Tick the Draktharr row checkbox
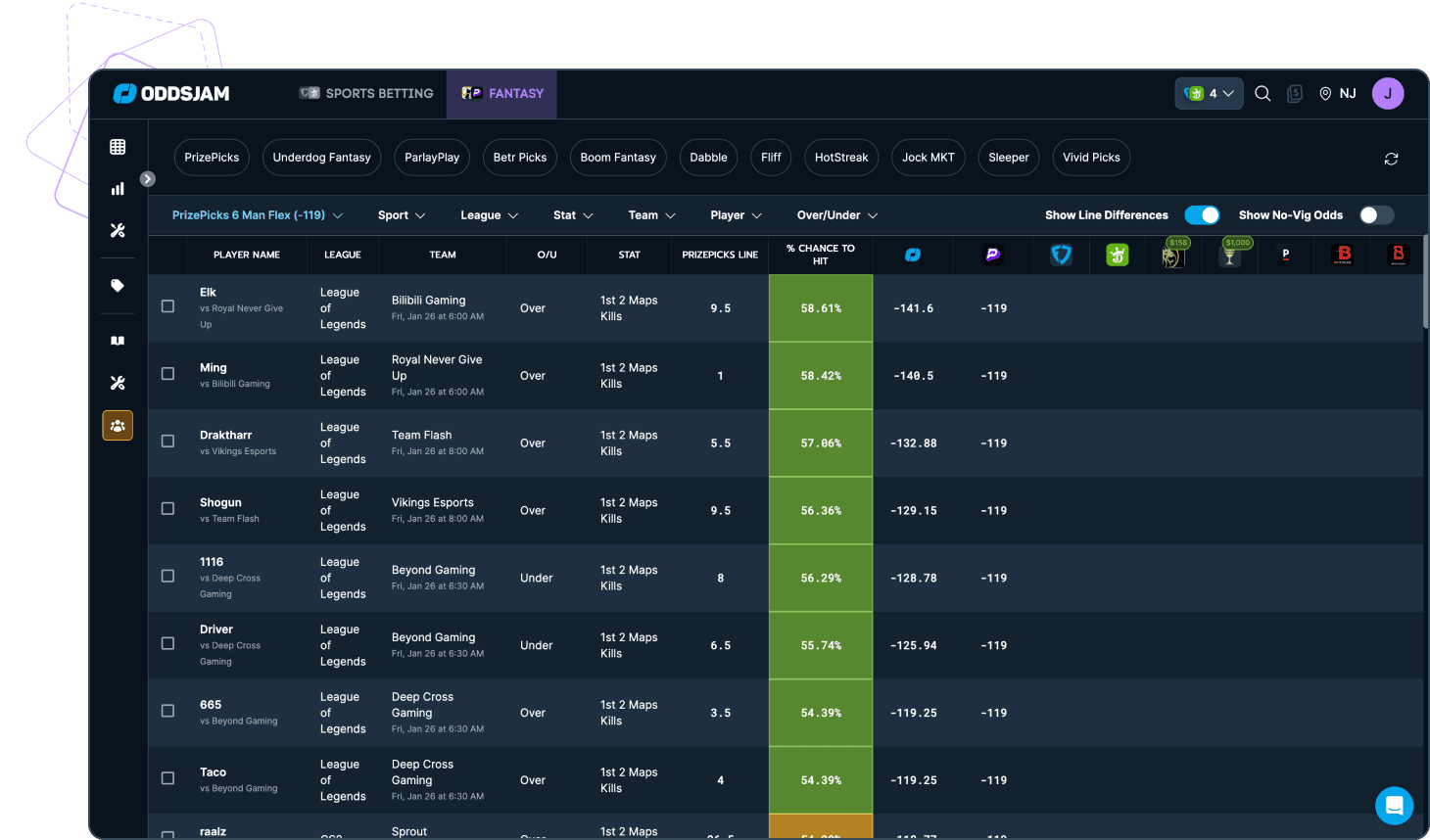Viewport: 1430px width, 840px height. point(167,442)
